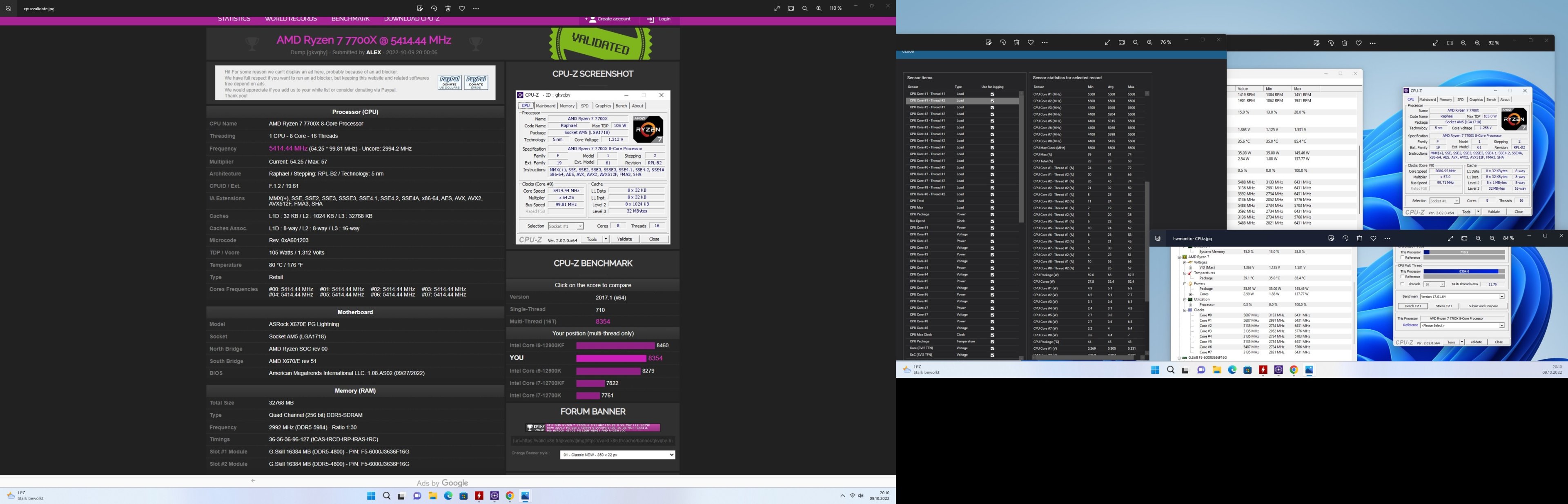Viewport: 1568px width, 504px height.
Task: Open Socket #1 dropdown in CPU-Z gkvqby window
Action: click(x=566, y=226)
